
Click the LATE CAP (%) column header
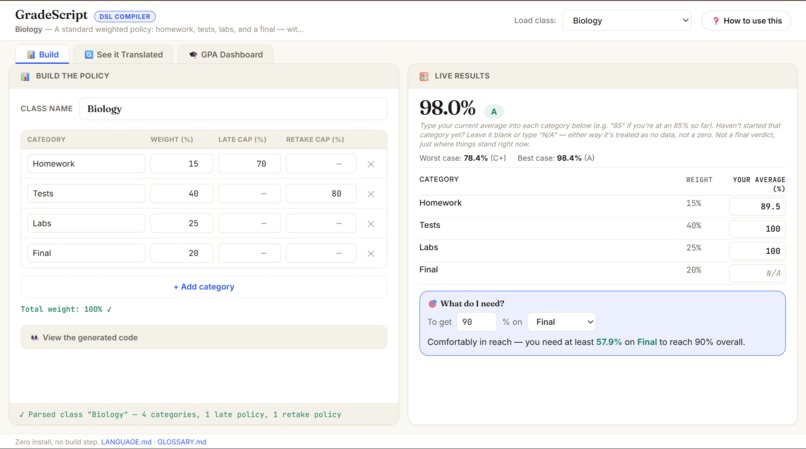pyautogui.click(x=242, y=139)
